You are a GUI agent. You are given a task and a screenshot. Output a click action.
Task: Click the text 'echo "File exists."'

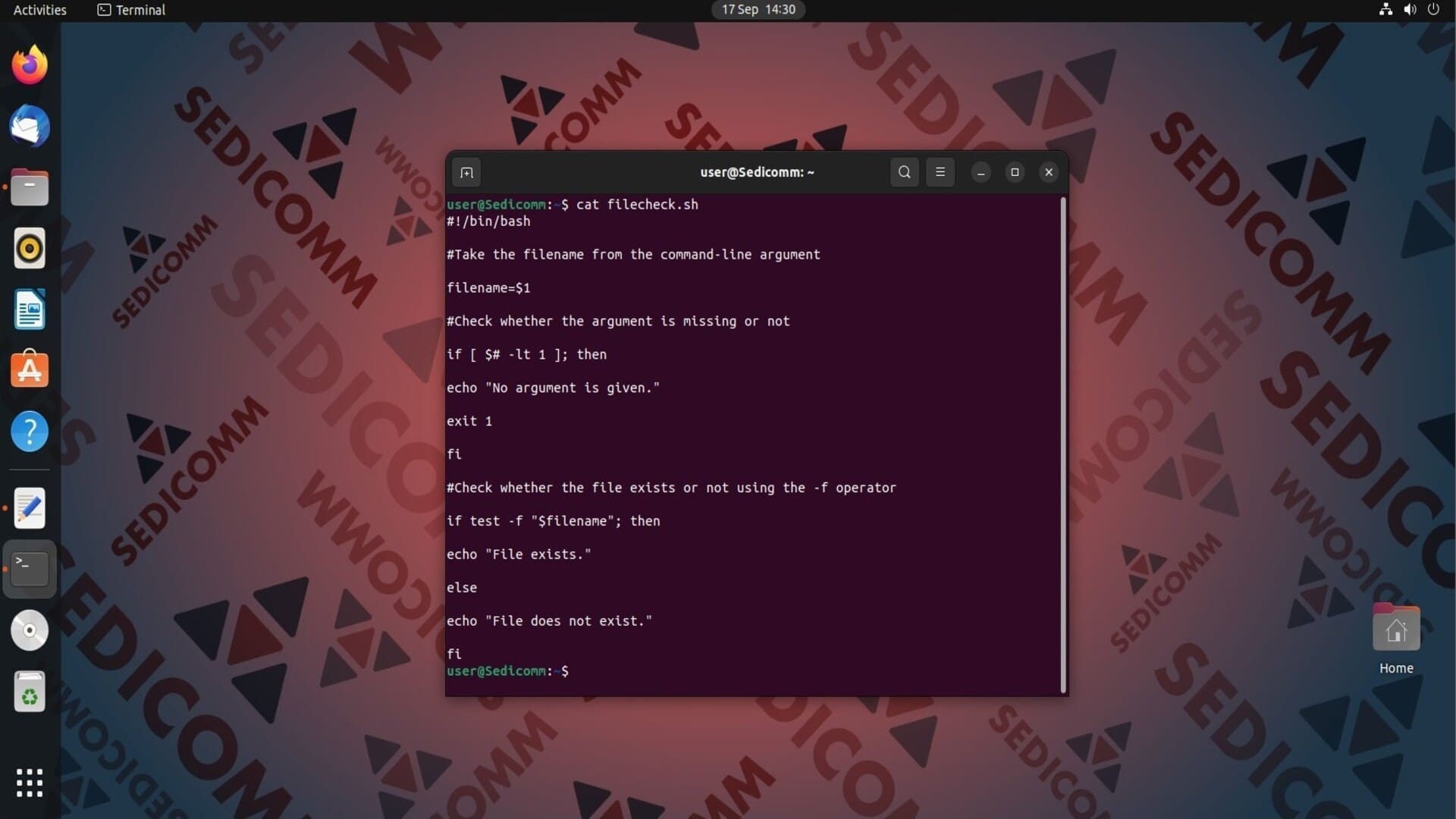(519, 555)
